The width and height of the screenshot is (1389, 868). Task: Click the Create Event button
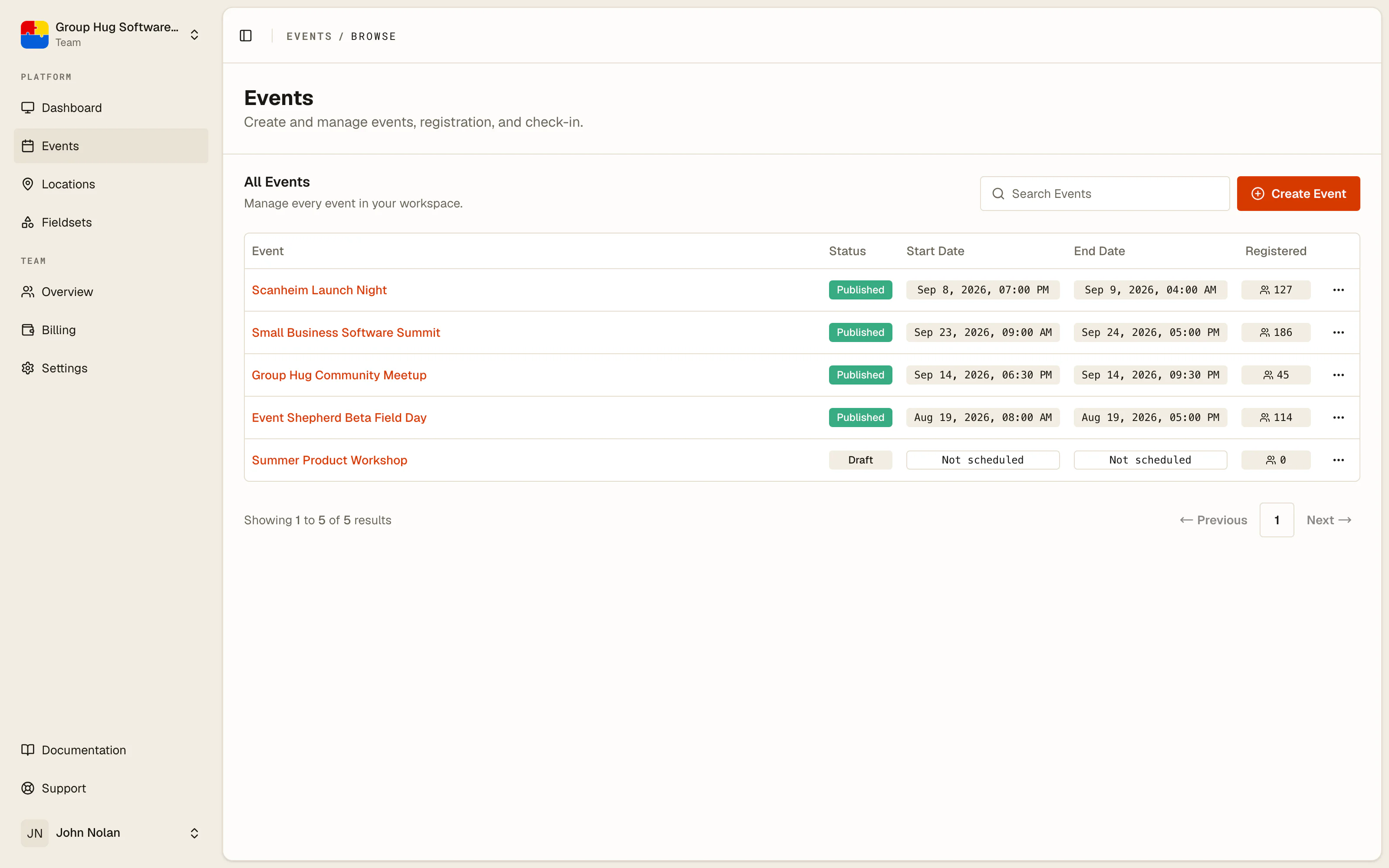pos(1298,194)
